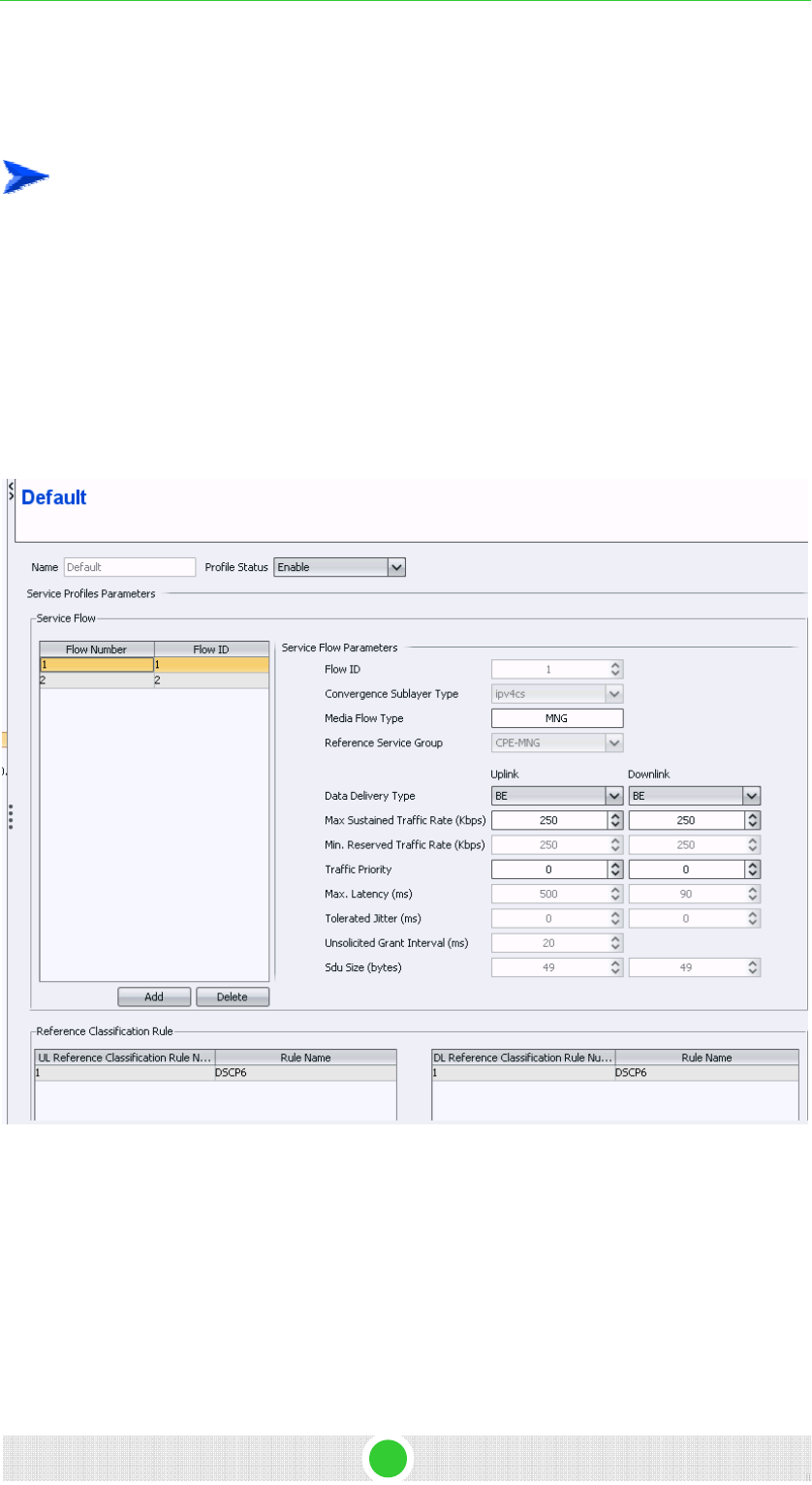
Task: Click Uplink Max Sustained Traffic Rate field
Action: [548, 821]
